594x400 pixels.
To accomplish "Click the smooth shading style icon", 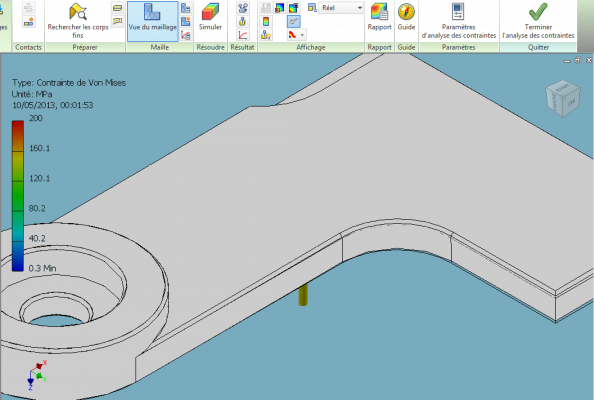I will [x=292, y=35].
